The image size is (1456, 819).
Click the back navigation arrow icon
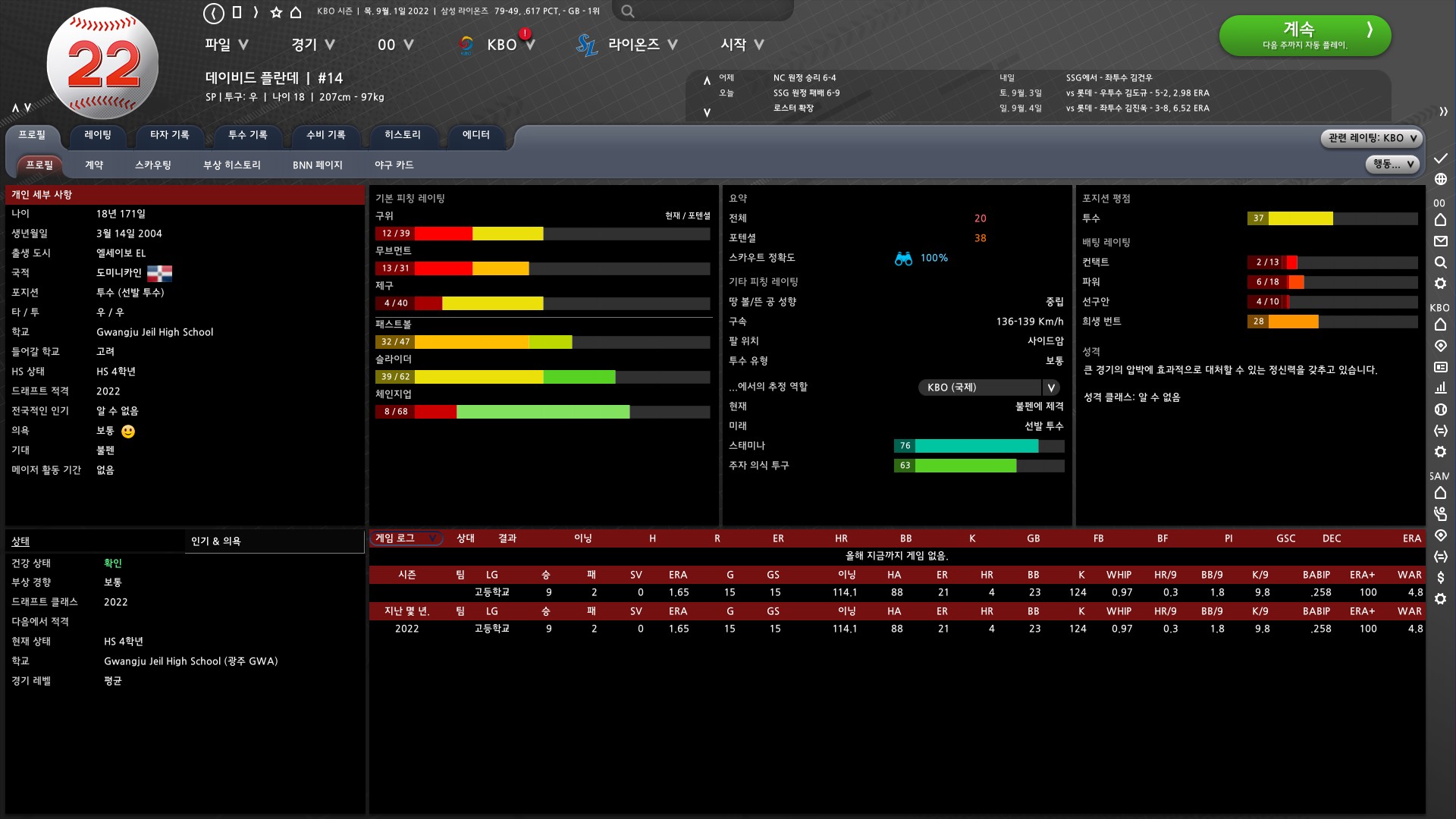[x=214, y=12]
